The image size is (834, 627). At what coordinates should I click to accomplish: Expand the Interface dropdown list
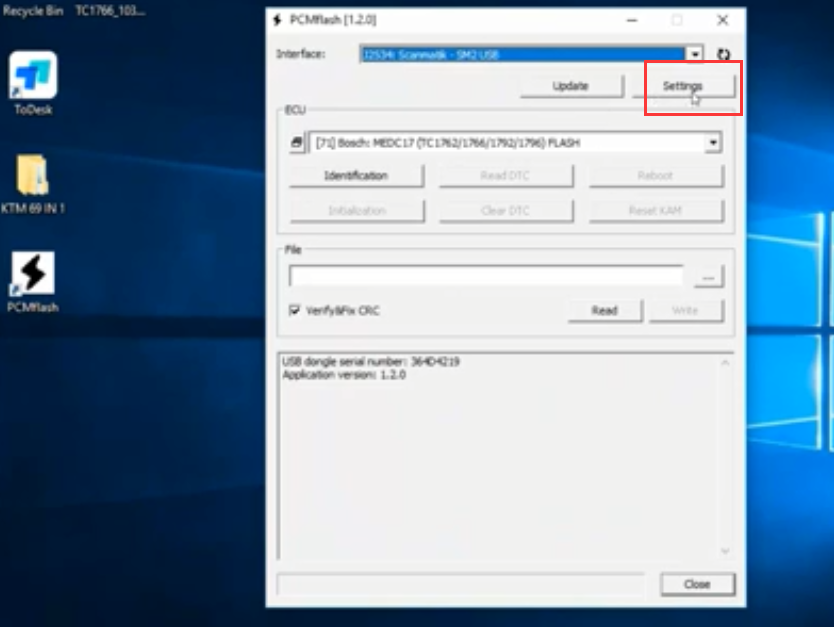click(x=695, y=54)
